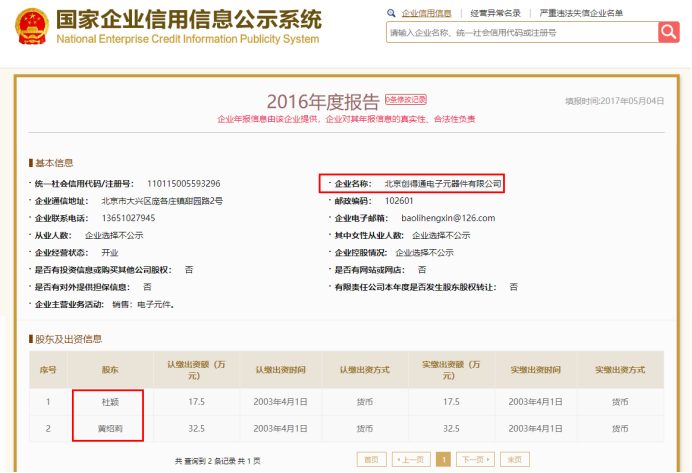Select the 股东及出资信息 section heading
Image resolution: width=692 pixels, height=473 pixels.
click(68, 339)
